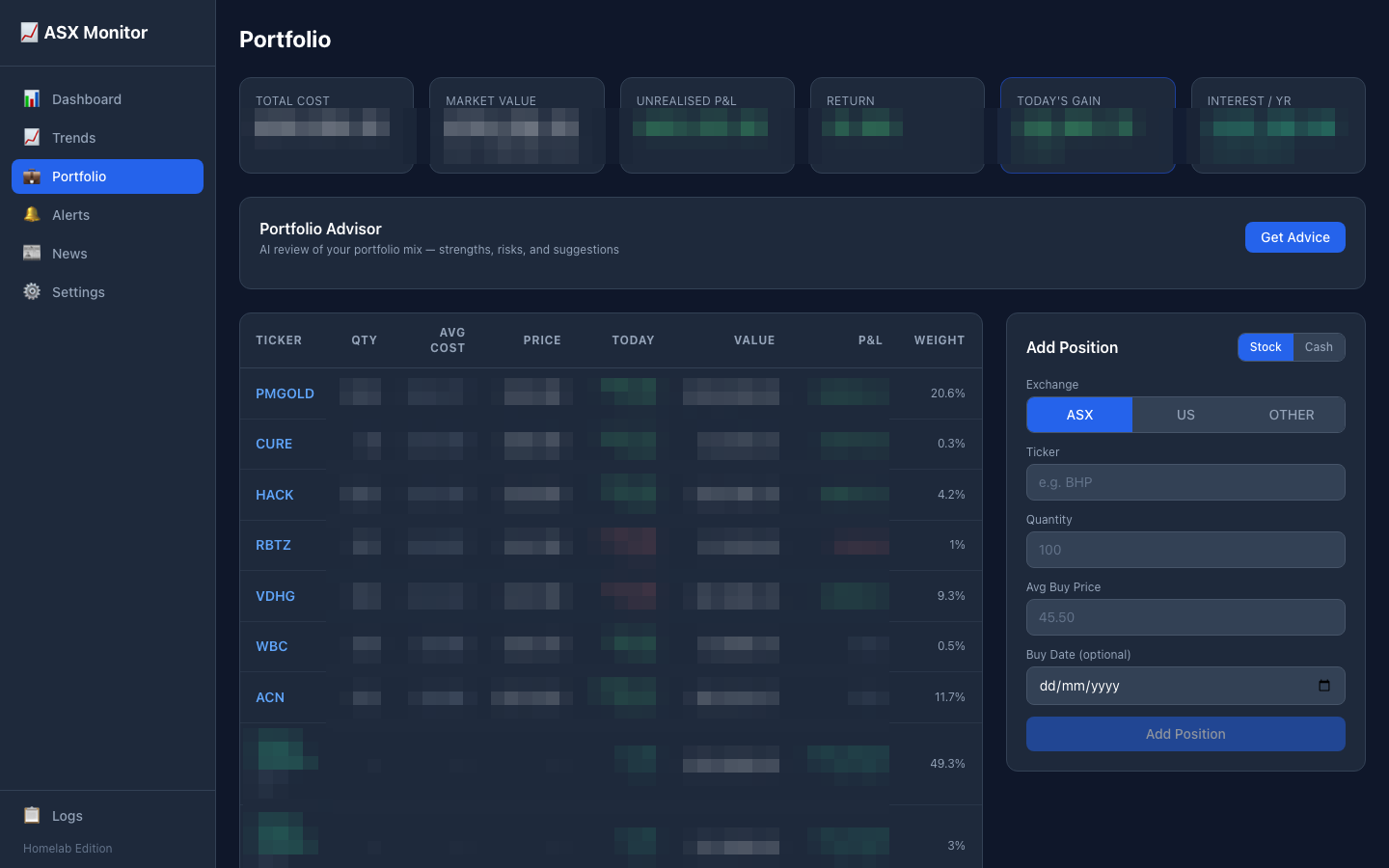1389x868 pixels.
Task: Click the 9.3% weight for VDHG
Action: [x=951, y=596]
